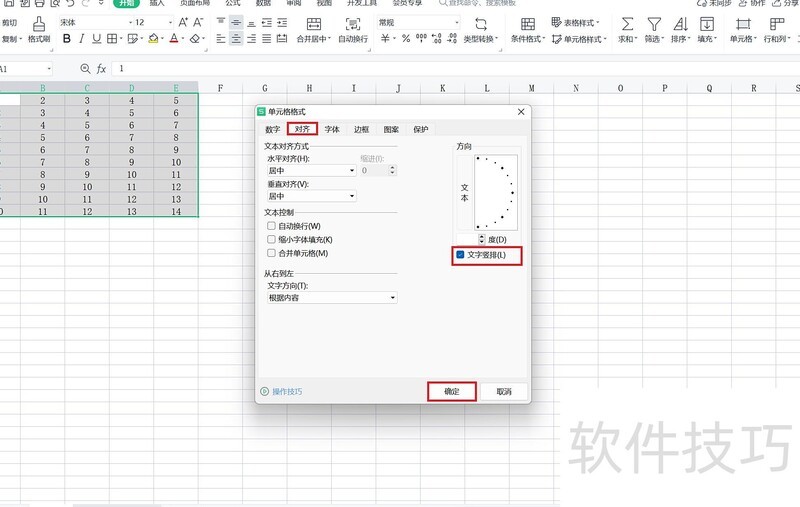Set bottom vertical alignment in ribbon
800x507 pixels.
pos(251,22)
